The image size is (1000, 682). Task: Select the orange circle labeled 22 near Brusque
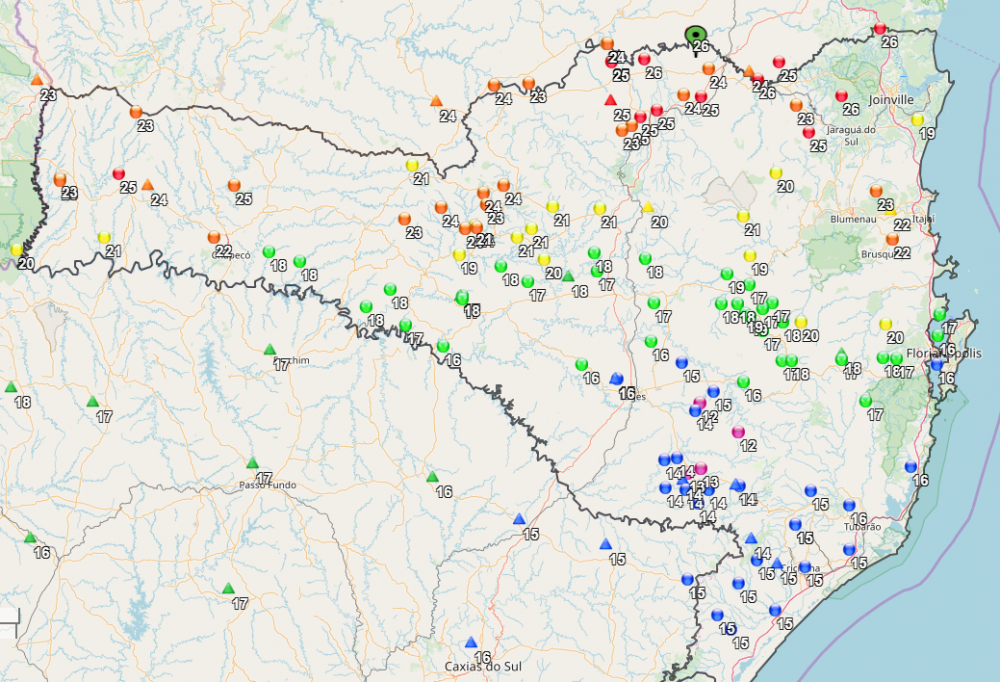(892, 239)
